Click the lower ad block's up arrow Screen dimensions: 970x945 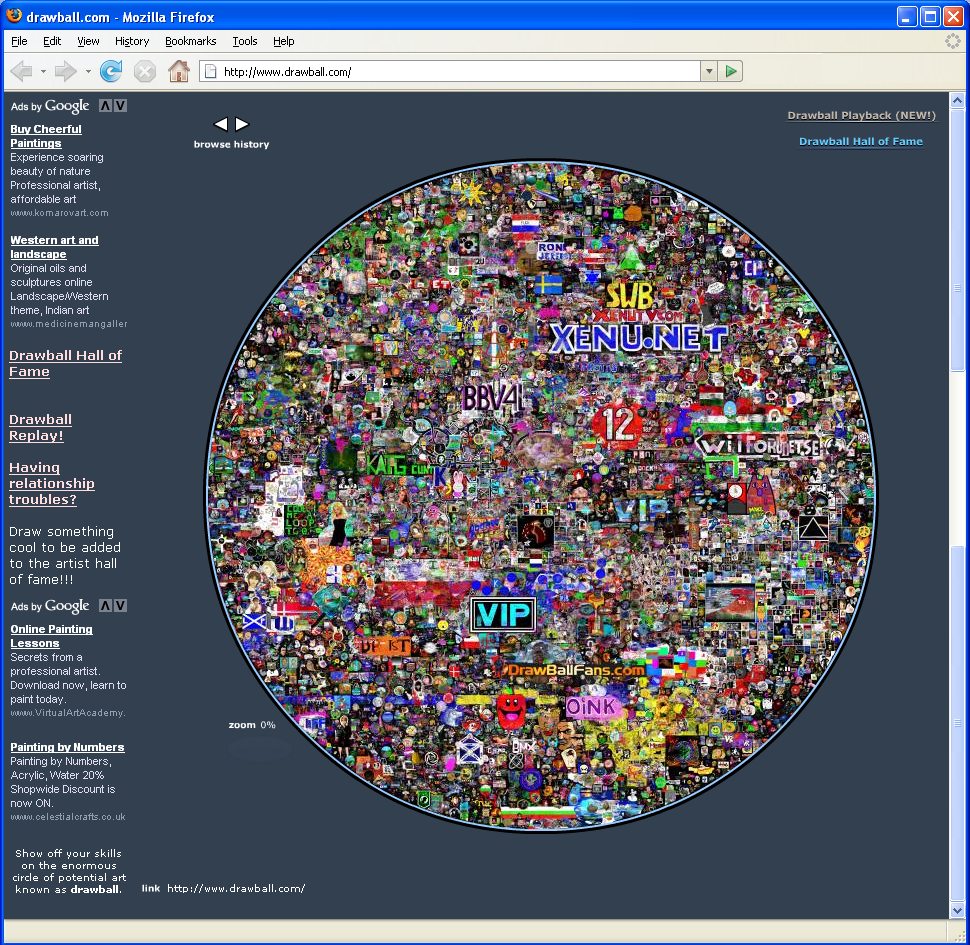106,605
